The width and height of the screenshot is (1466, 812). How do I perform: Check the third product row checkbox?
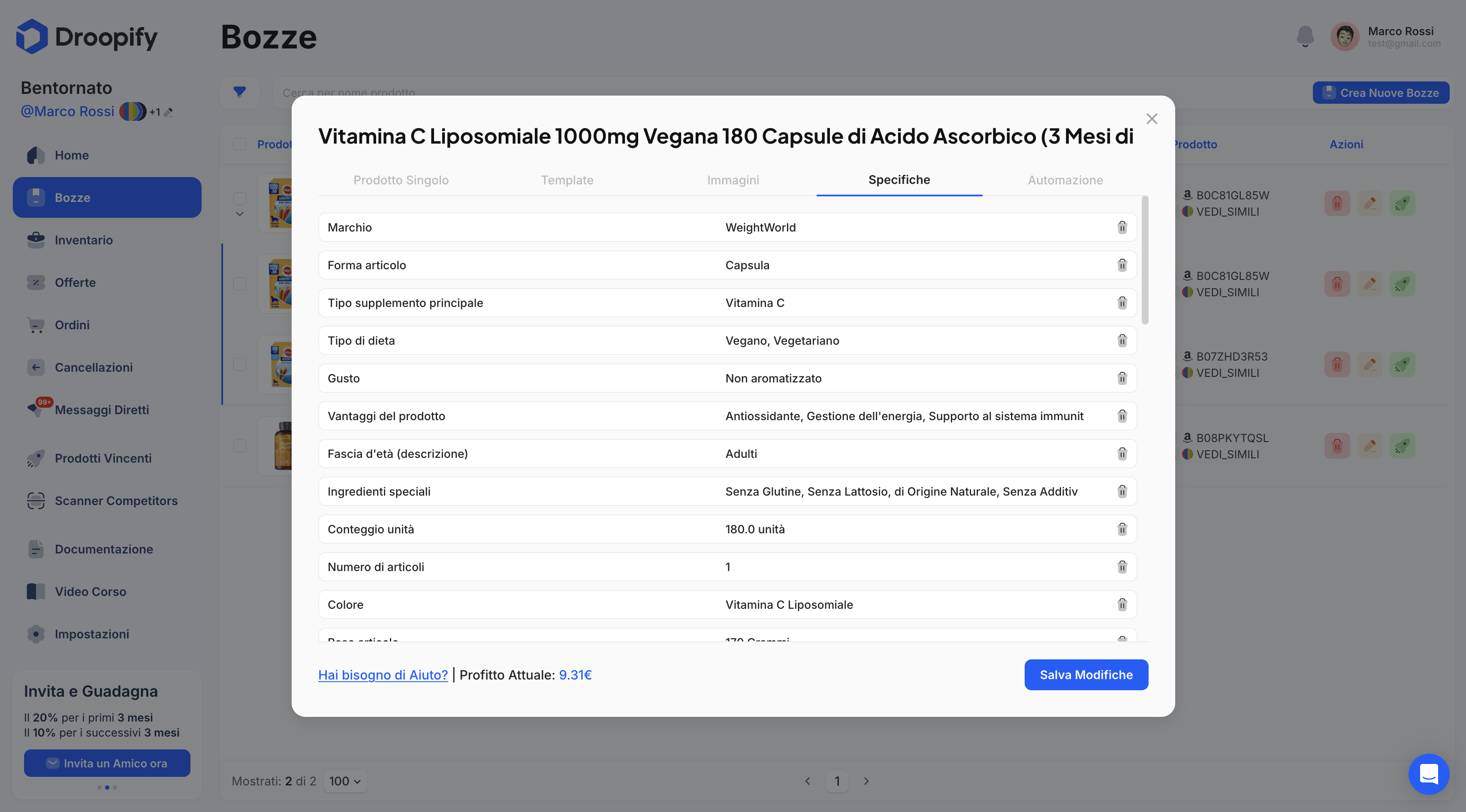tap(240, 364)
